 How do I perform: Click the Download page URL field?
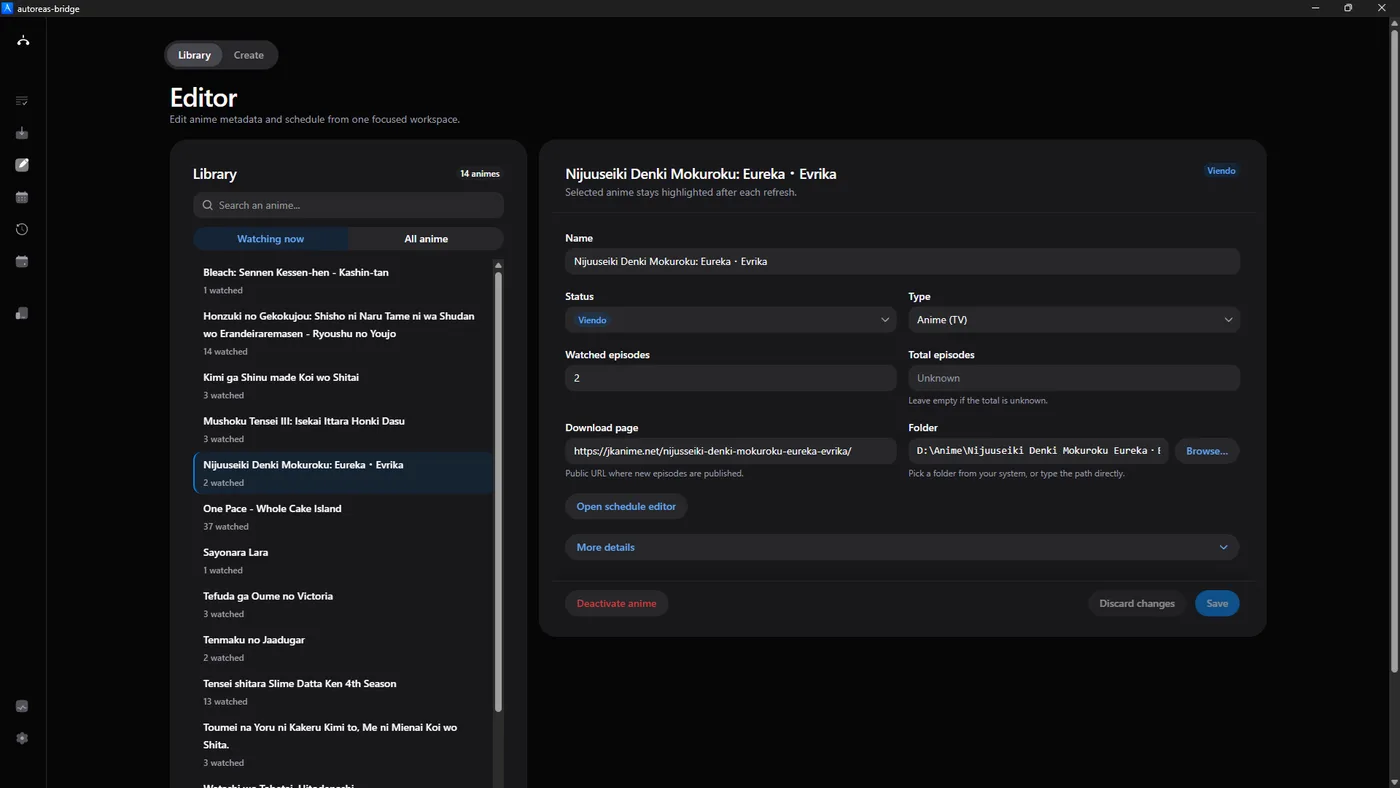tap(730, 451)
